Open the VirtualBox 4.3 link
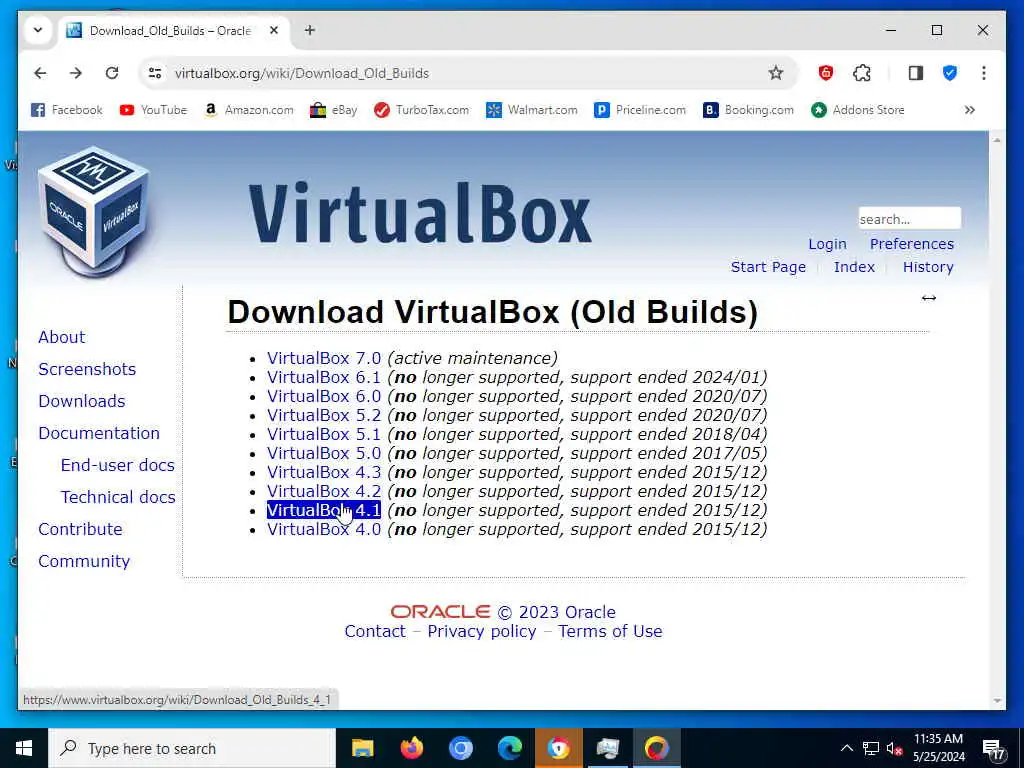 point(324,472)
